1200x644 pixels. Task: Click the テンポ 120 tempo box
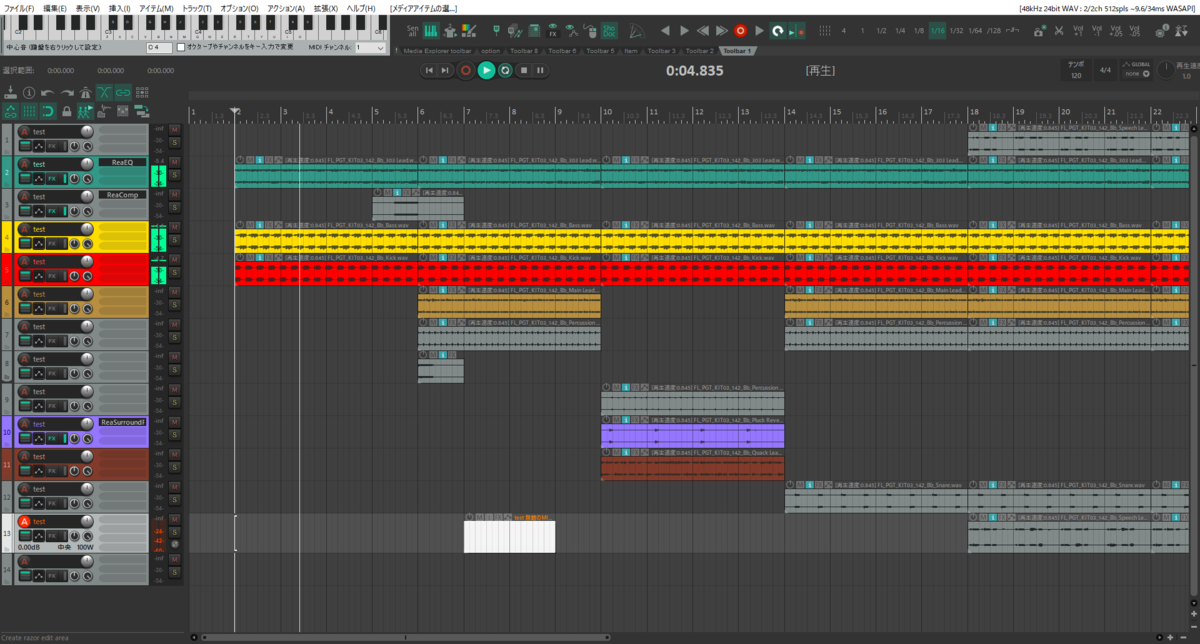[1076, 70]
